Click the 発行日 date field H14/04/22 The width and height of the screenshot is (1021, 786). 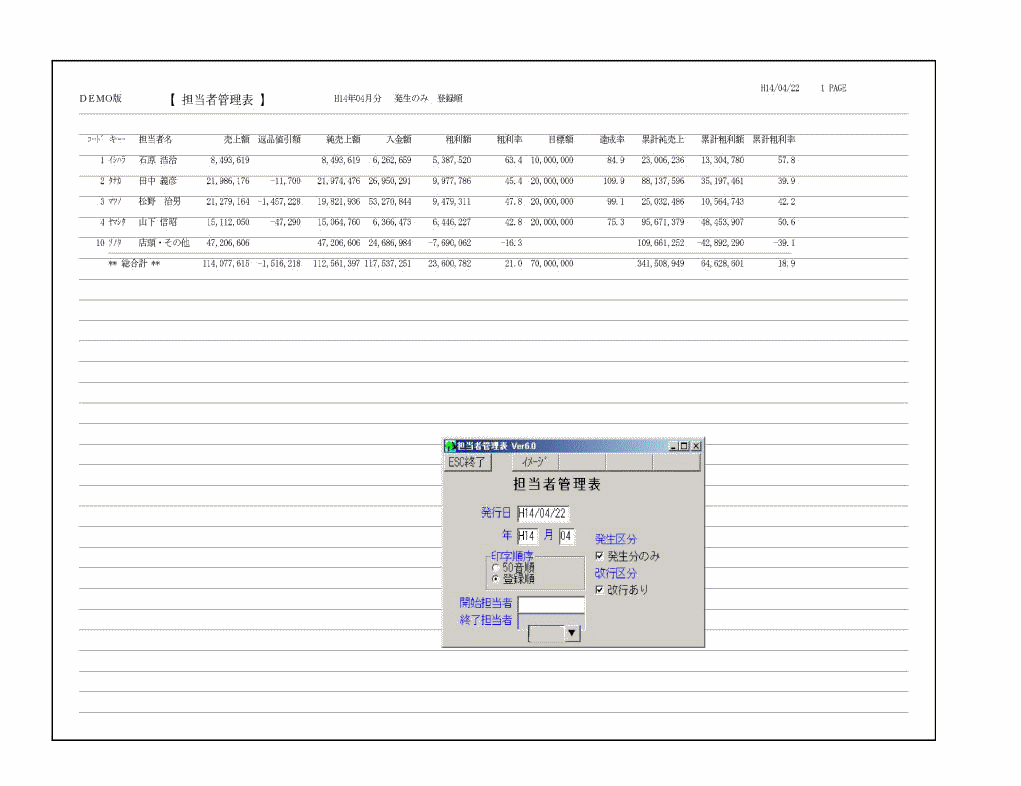tap(543, 513)
